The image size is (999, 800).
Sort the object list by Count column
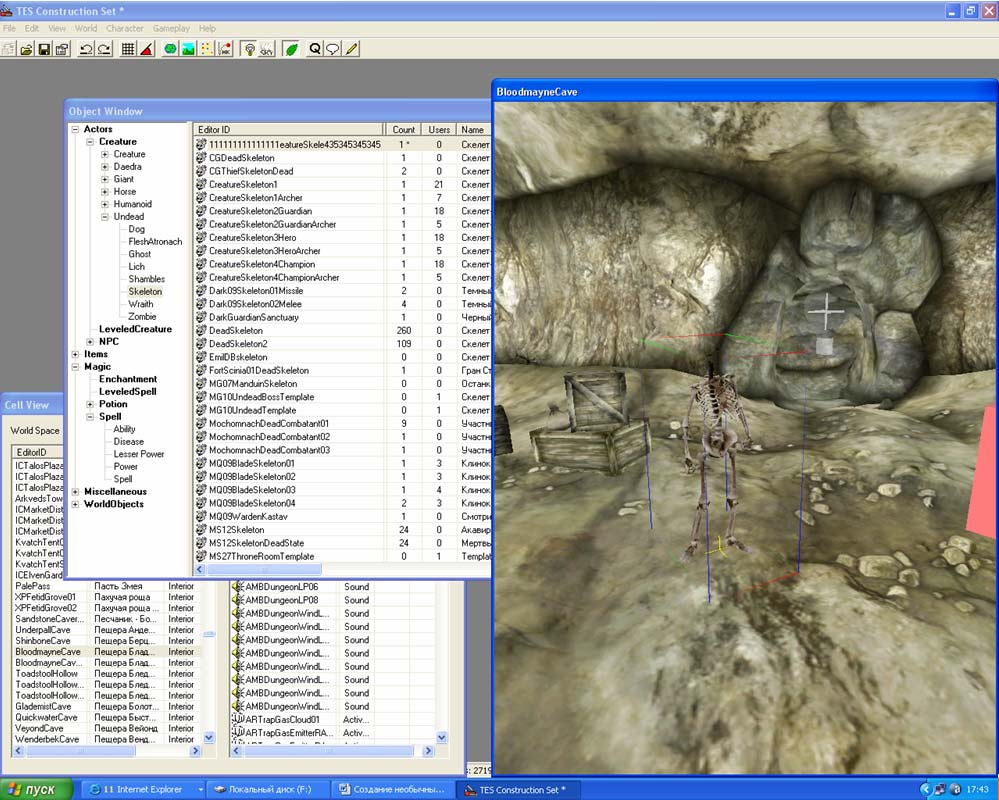tap(403, 129)
